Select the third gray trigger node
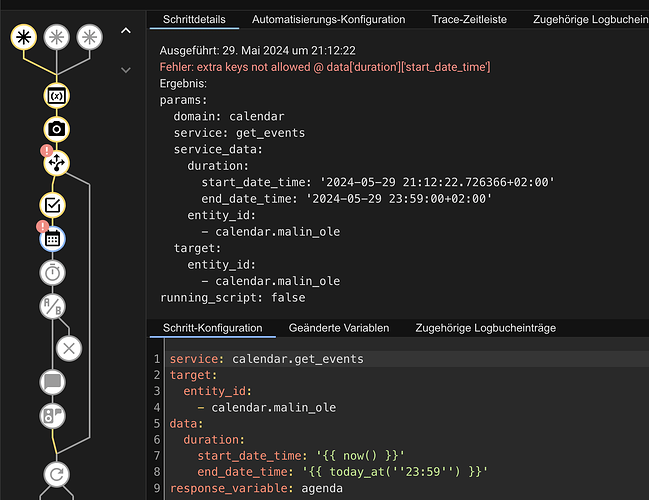649x500 pixels. [89, 37]
